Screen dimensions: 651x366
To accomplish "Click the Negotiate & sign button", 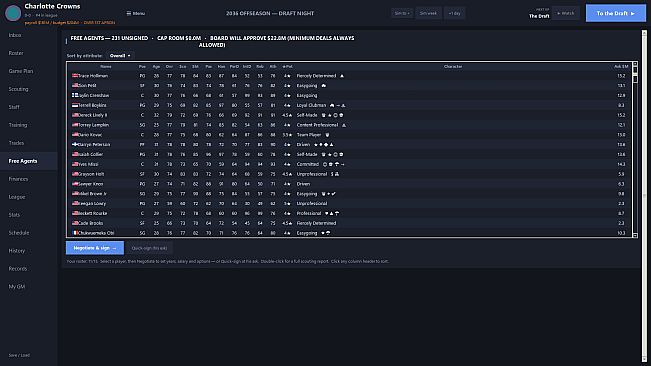I will coord(95,248).
